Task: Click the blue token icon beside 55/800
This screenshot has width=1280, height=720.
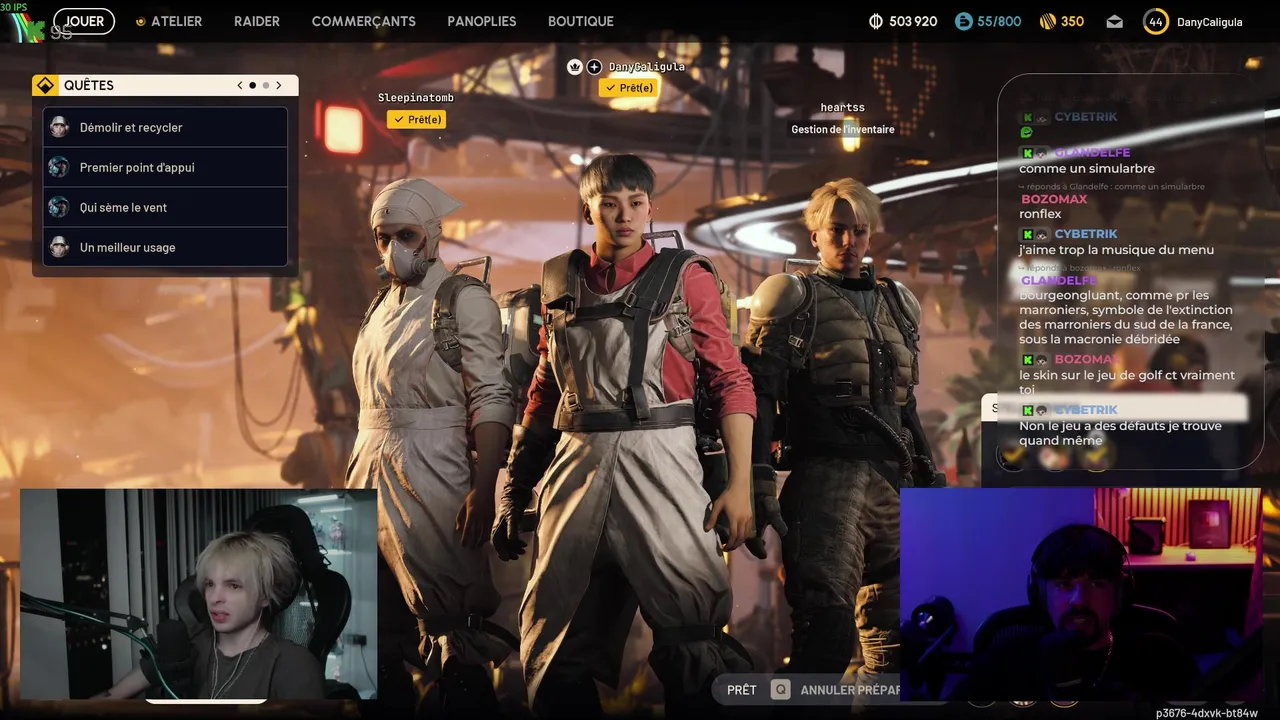Action: (x=964, y=21)
